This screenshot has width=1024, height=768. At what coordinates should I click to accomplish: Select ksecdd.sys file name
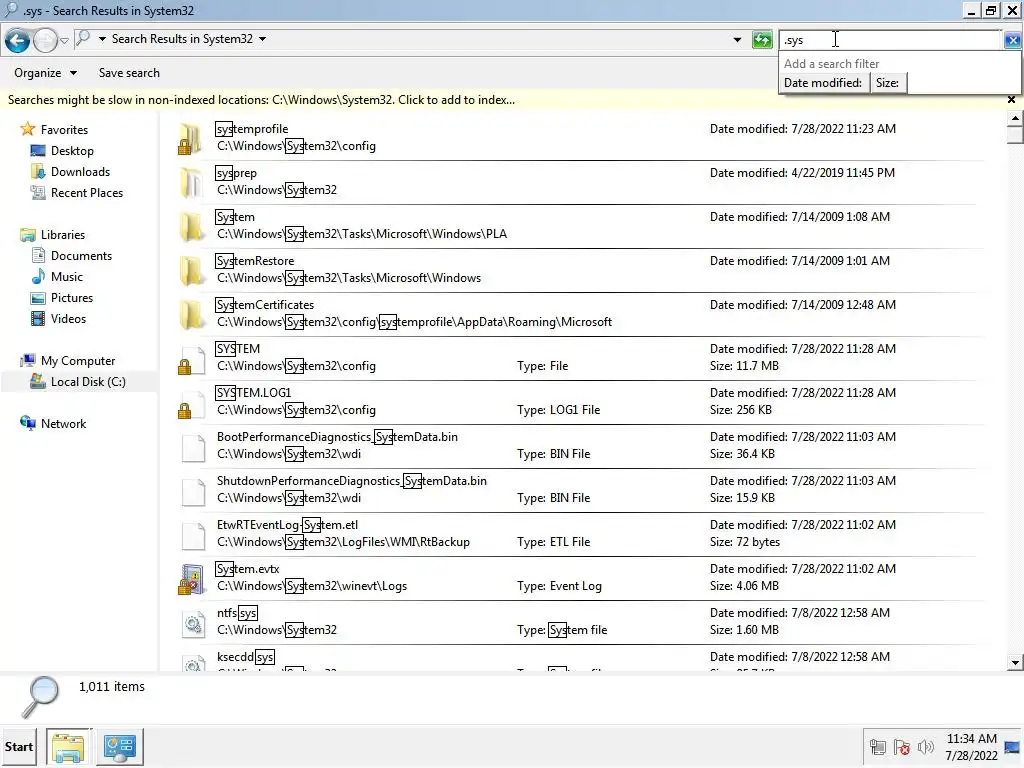(x=246, y=657)
